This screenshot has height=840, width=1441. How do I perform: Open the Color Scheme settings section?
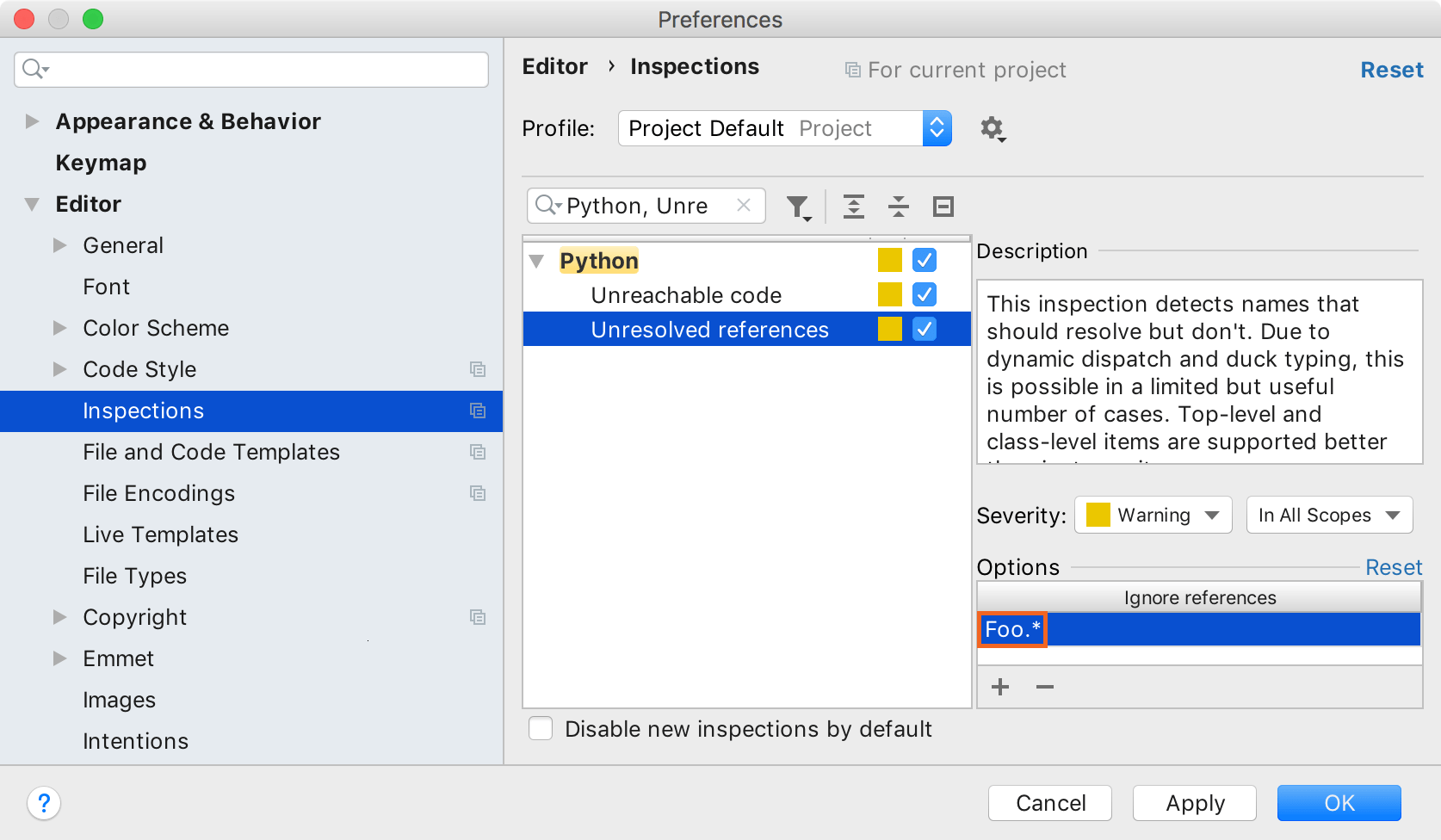click(x=156, y=328)
